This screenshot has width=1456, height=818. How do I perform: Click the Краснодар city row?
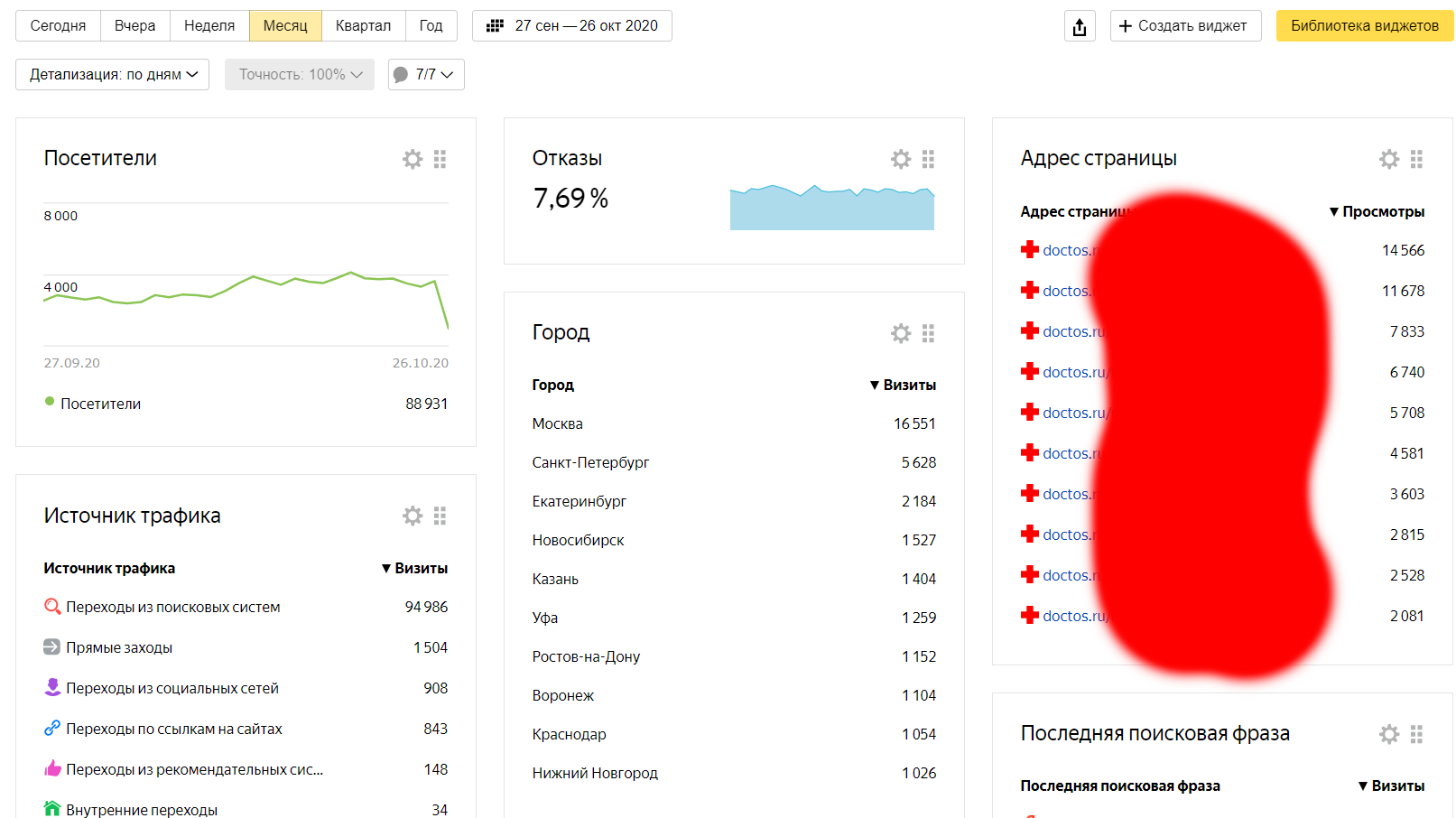tap(734, 734)
